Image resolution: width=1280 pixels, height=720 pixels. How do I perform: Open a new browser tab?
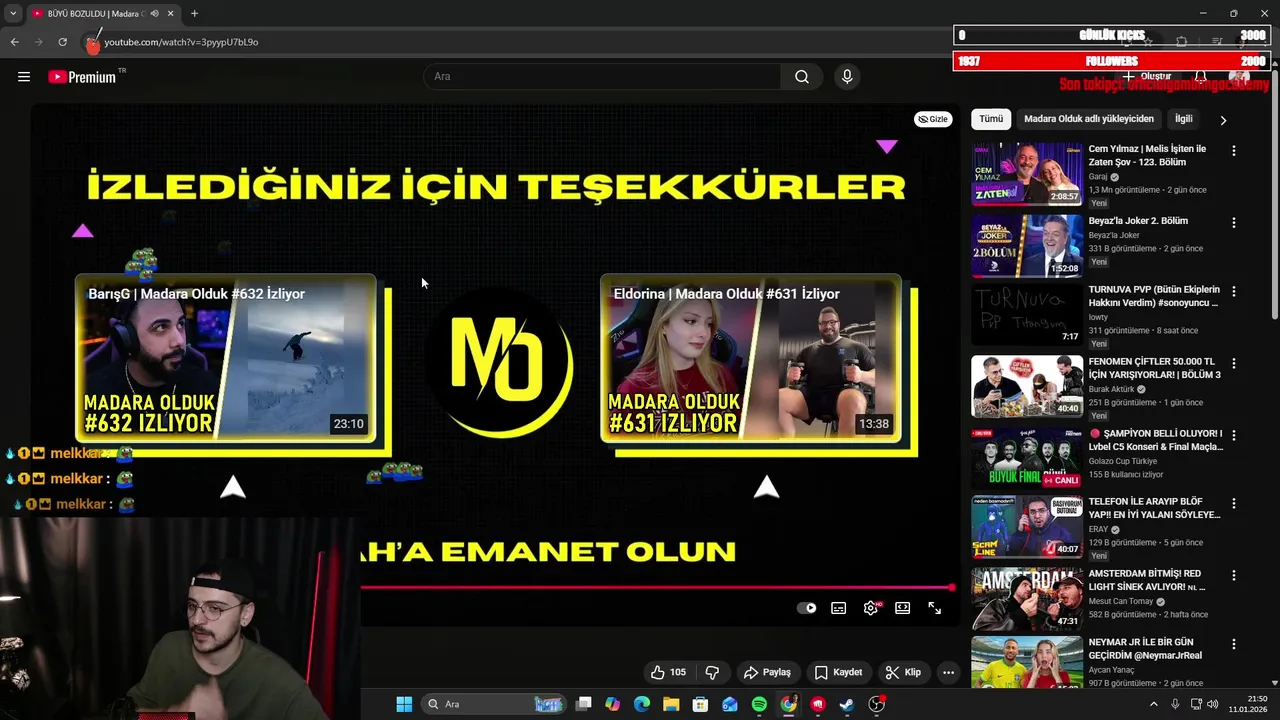tap(194, 13)
